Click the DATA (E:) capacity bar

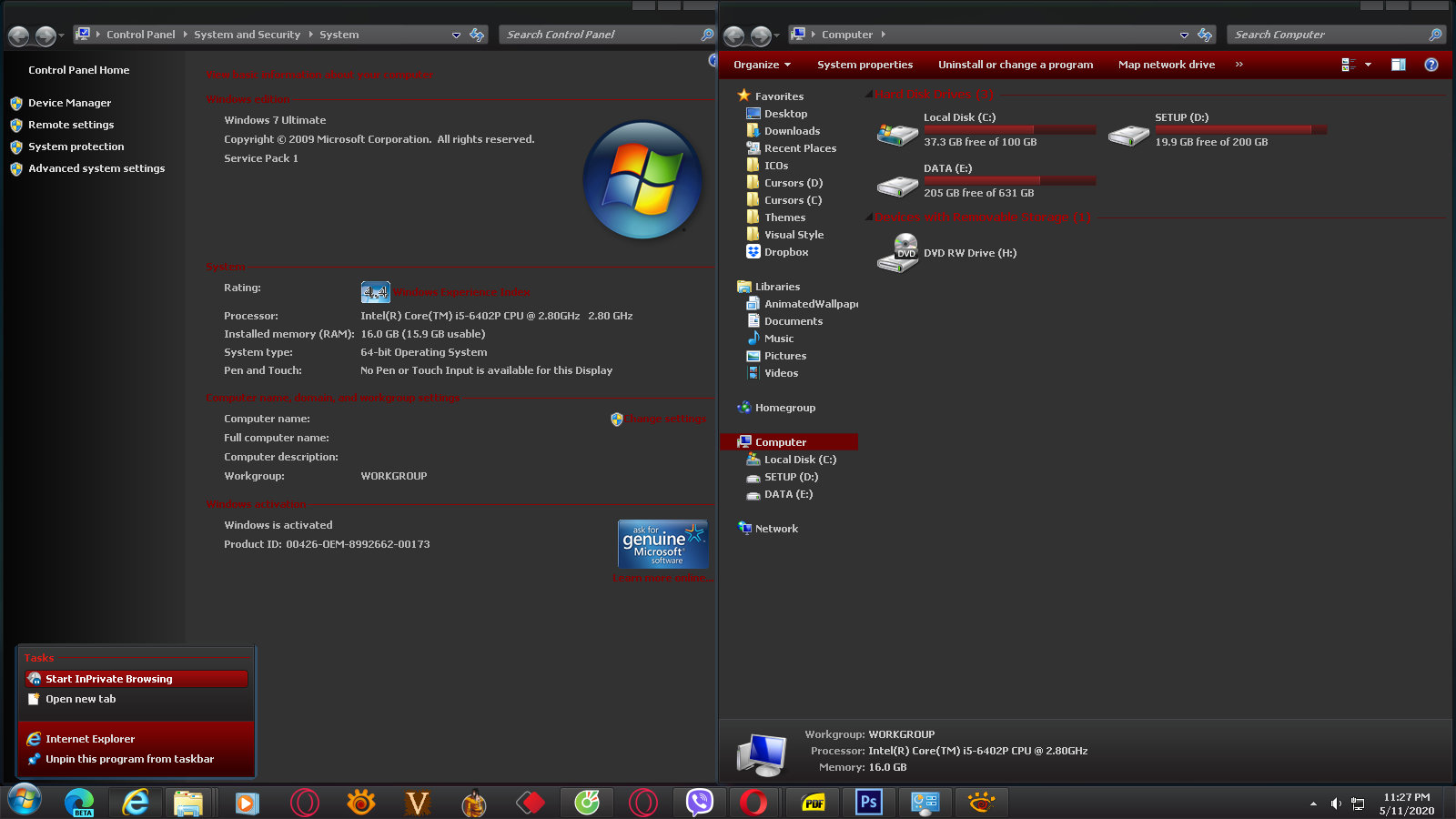(x=1009, y=180)
